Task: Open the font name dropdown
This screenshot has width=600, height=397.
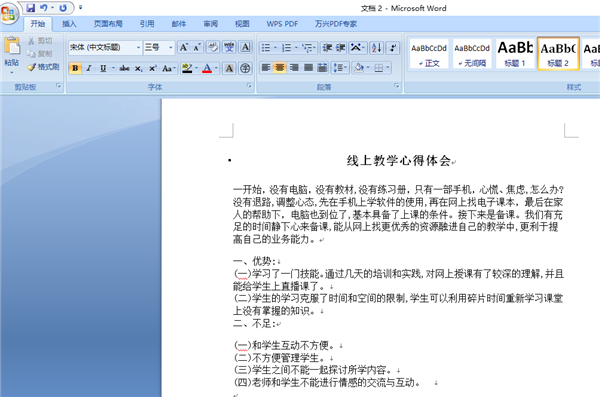Action: (x=138, y=47)
